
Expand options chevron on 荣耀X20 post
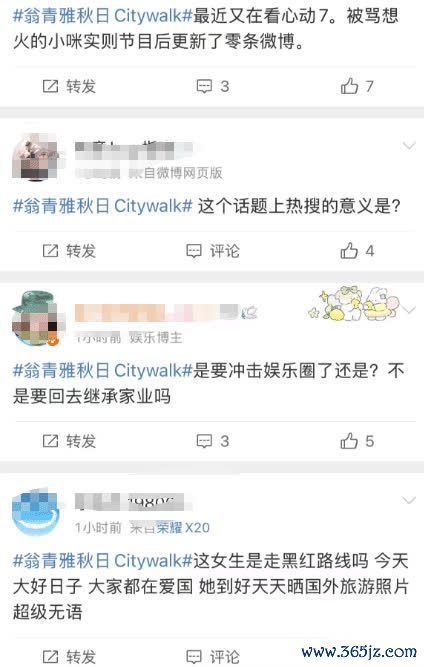409,500
